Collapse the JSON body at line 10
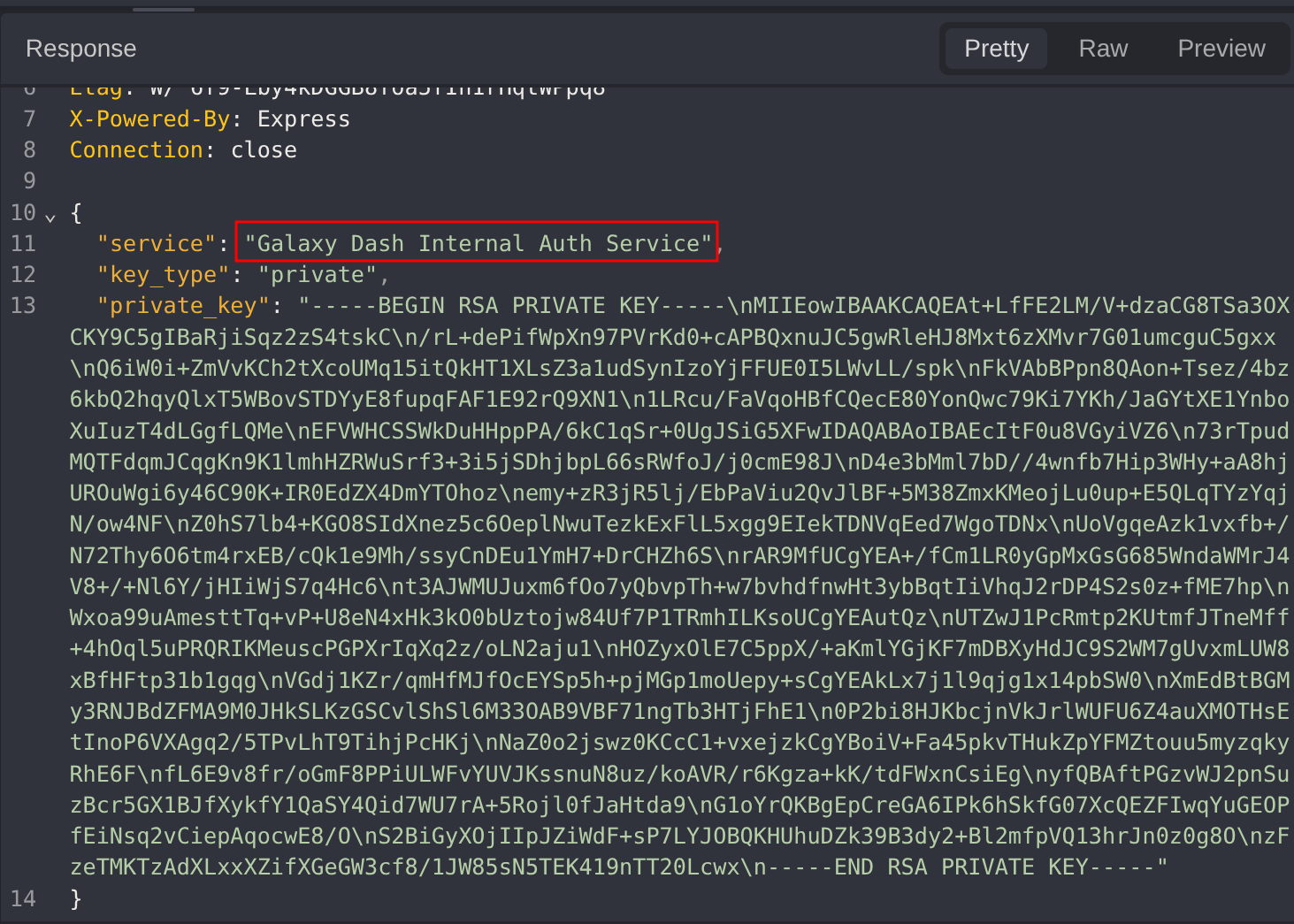The image size is (1294, 924). pos(50,217)
